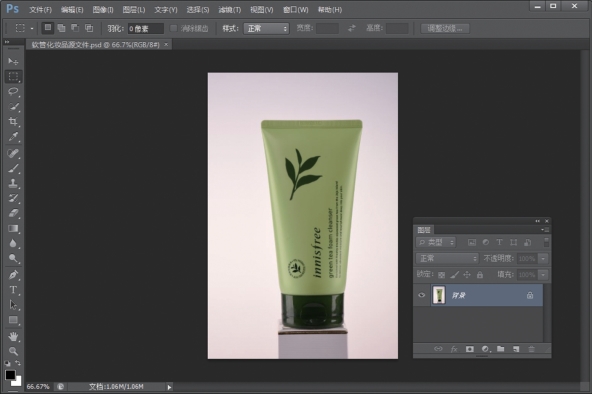Select the Healing Brush tool
Viewport: 592px width, 394px height.
click(x=13, y=153)
